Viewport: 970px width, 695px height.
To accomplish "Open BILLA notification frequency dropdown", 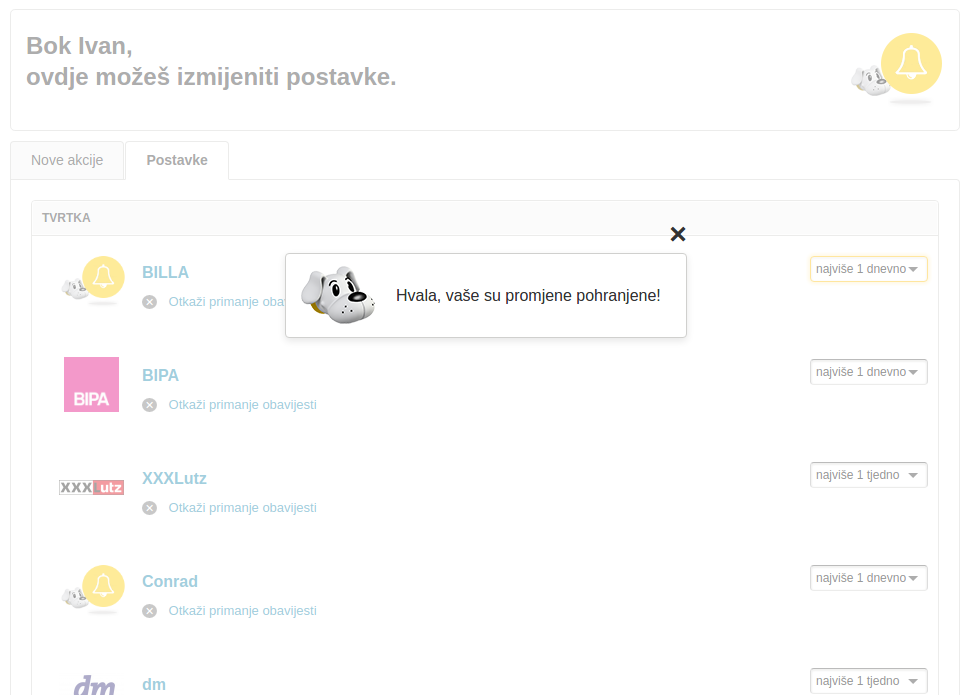I will (868, 269).
